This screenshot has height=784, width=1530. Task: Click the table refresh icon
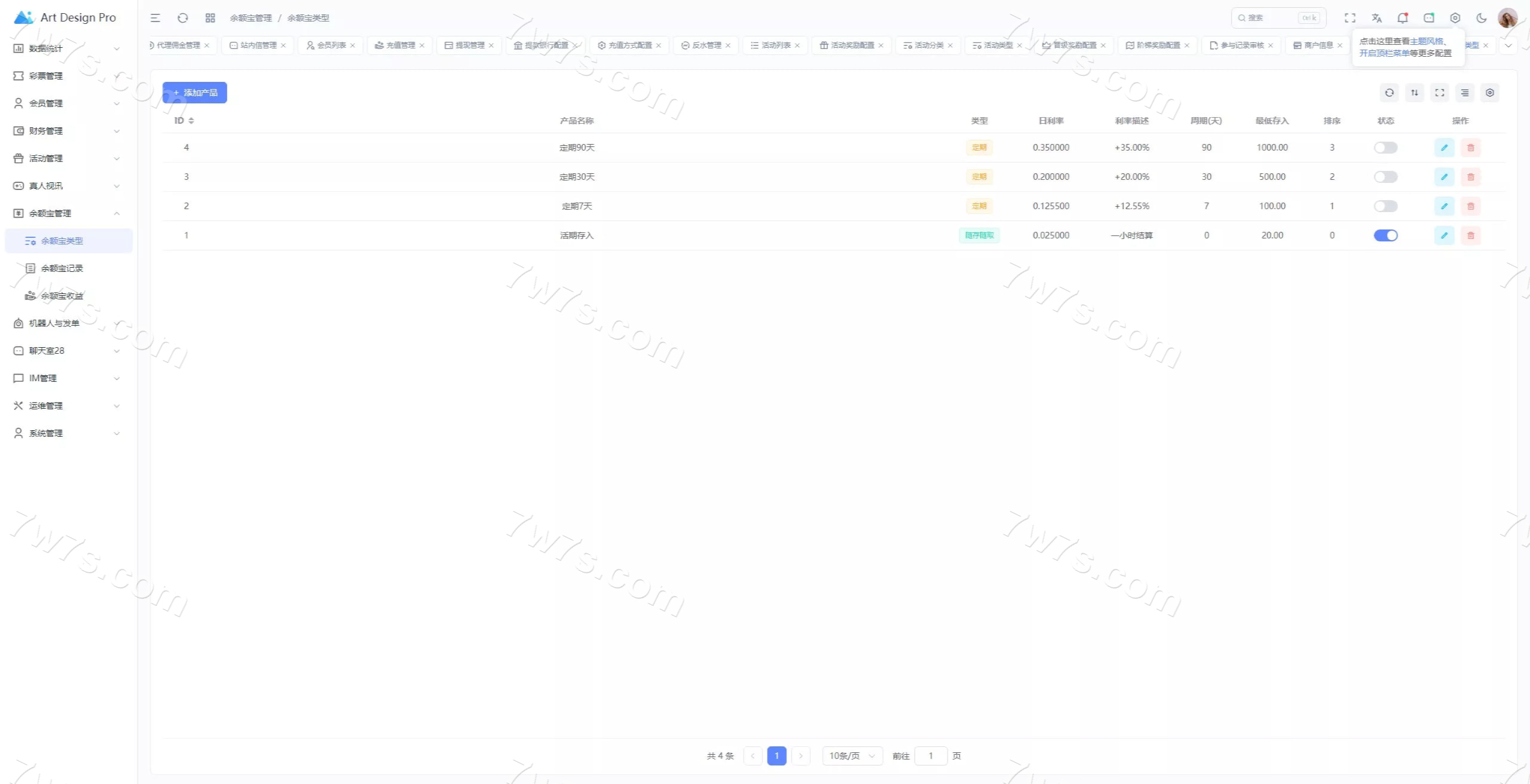coord(1389,93)
